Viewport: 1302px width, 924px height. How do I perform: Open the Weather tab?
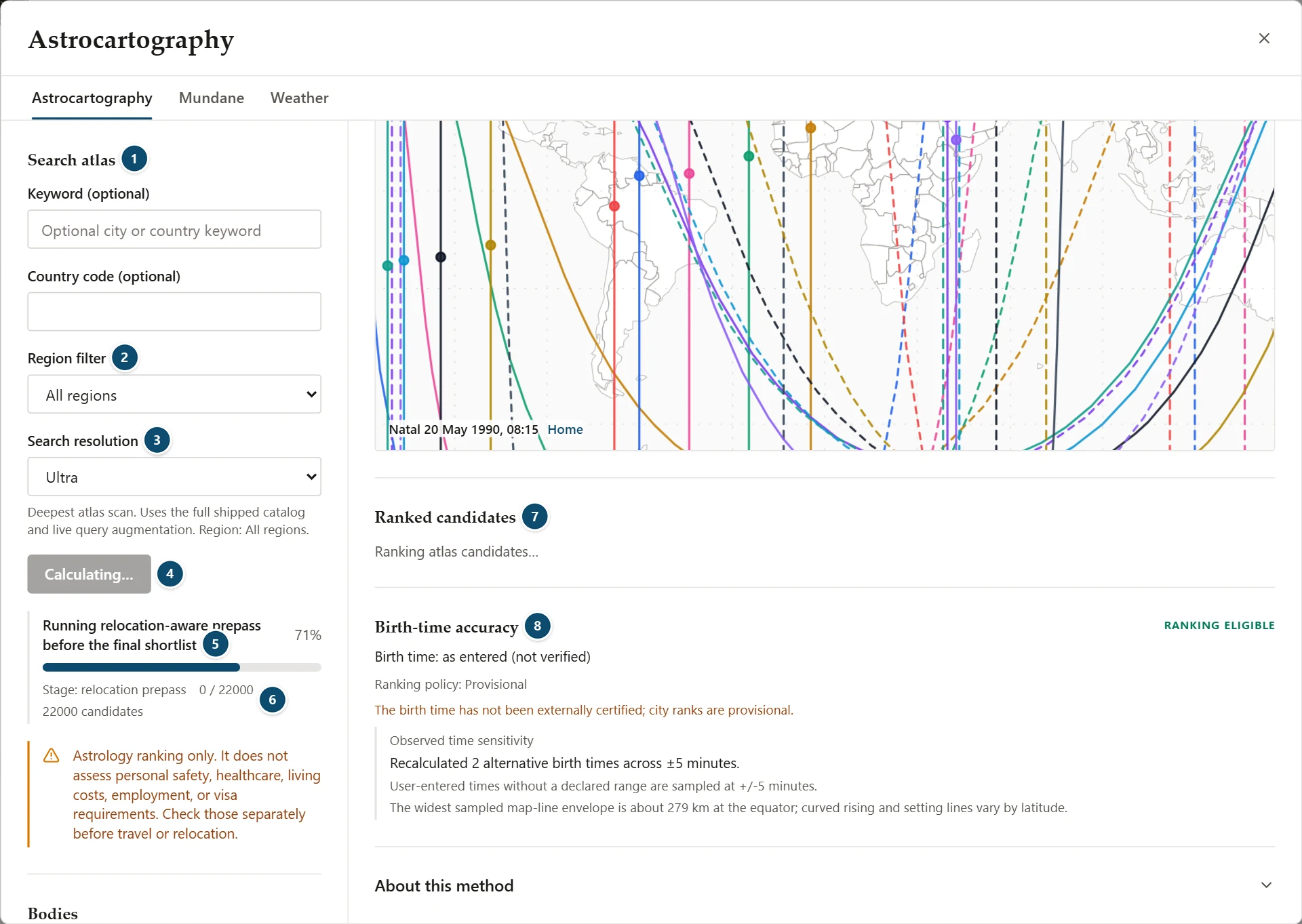click(299, 98)
